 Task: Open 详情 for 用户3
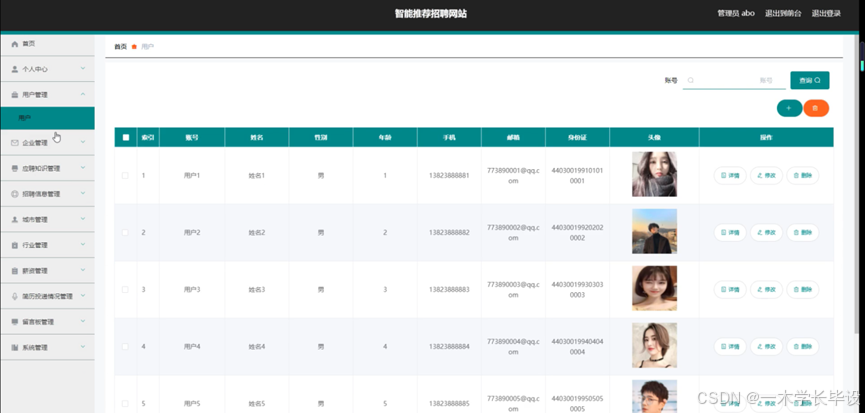pyautogui.click(x=730, y=289)
